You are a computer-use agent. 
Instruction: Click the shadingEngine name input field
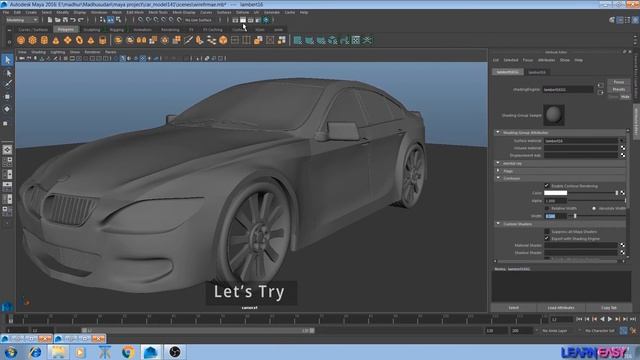(x=568, y=89)
